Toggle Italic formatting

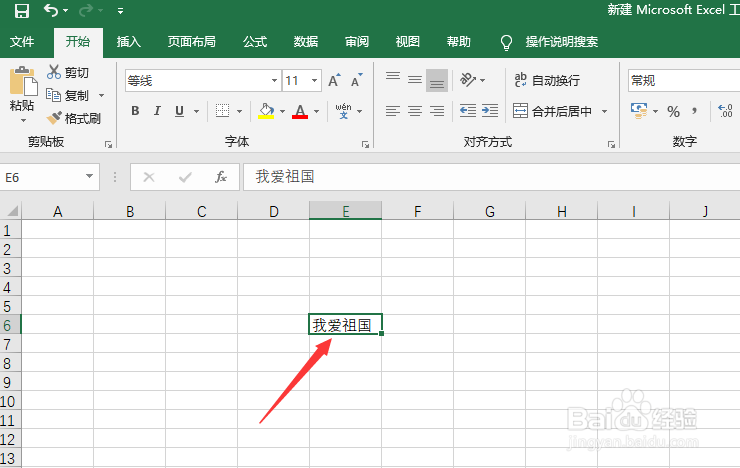pos(157,111)
